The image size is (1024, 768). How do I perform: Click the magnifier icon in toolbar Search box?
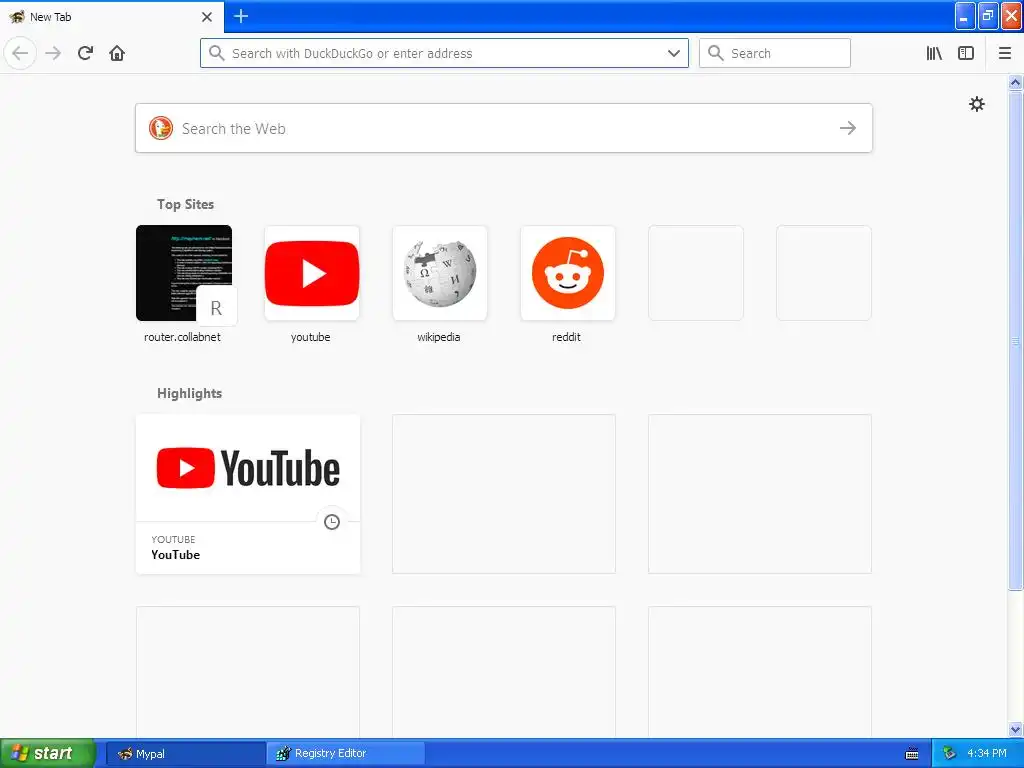716,53
